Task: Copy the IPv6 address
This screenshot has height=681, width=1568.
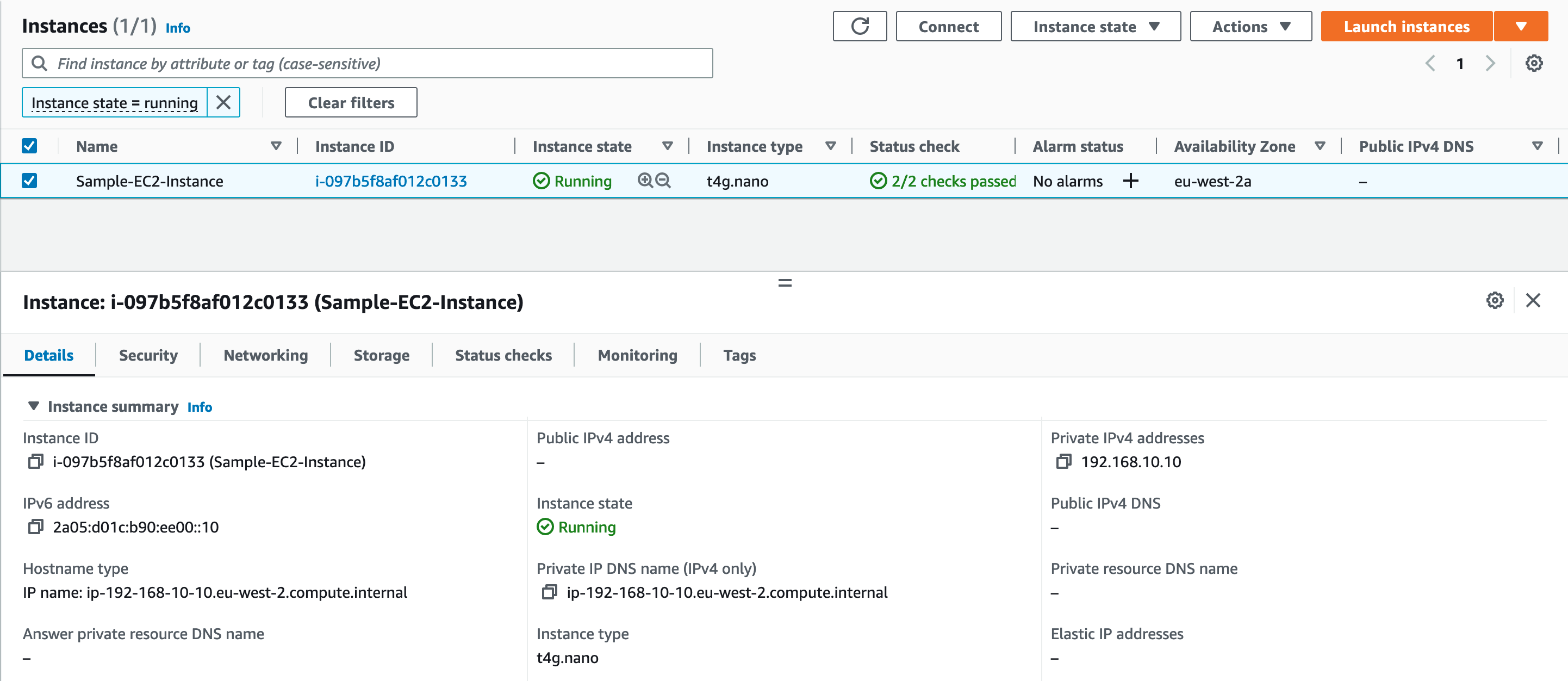Action: pyautogui.click(x=35, y=528)
